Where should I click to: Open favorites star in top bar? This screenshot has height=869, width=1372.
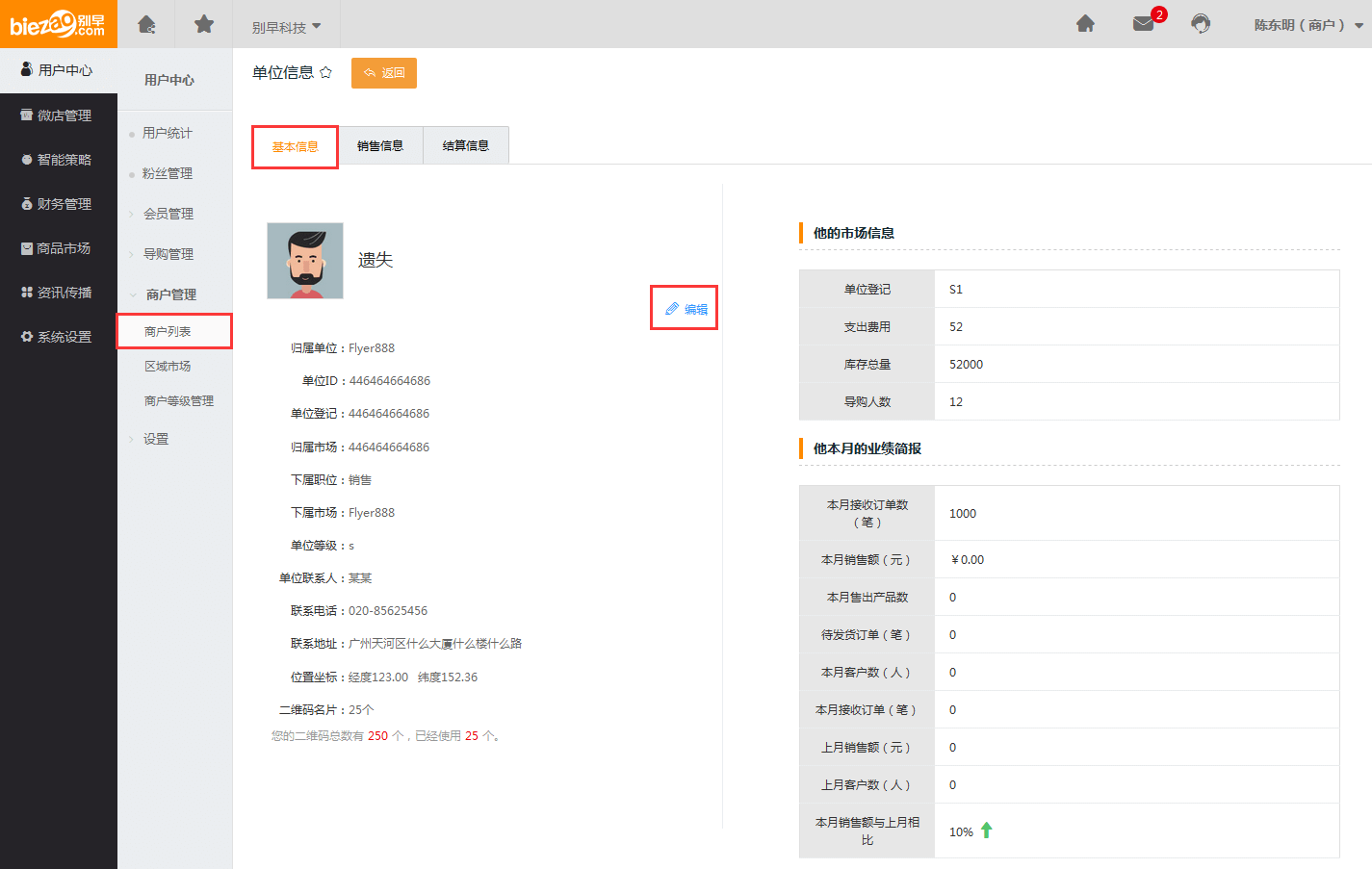204,24
